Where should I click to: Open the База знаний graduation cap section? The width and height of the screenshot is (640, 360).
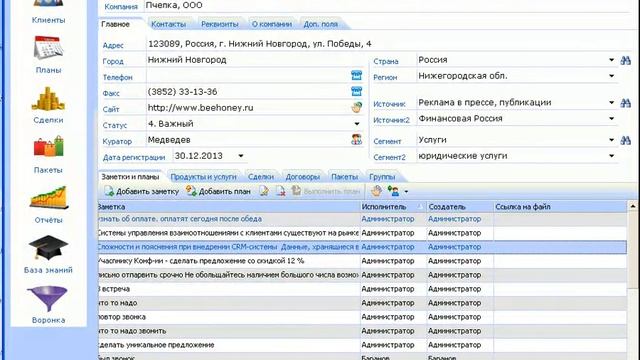(48, 255)
